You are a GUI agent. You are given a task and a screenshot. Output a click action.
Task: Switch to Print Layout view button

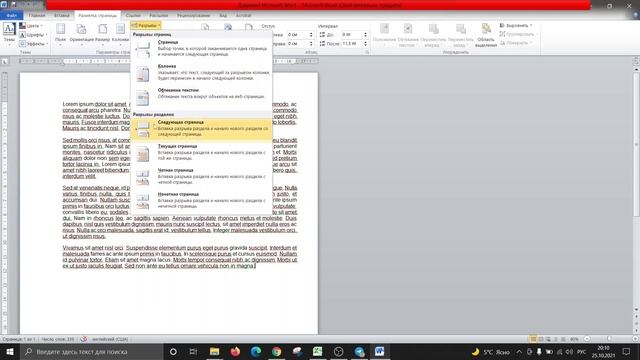pos(533,339)
